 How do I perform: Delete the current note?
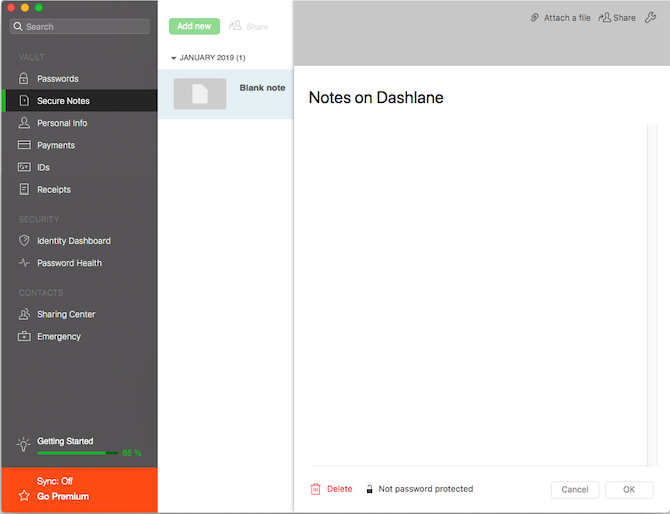(x=332, y=489)
